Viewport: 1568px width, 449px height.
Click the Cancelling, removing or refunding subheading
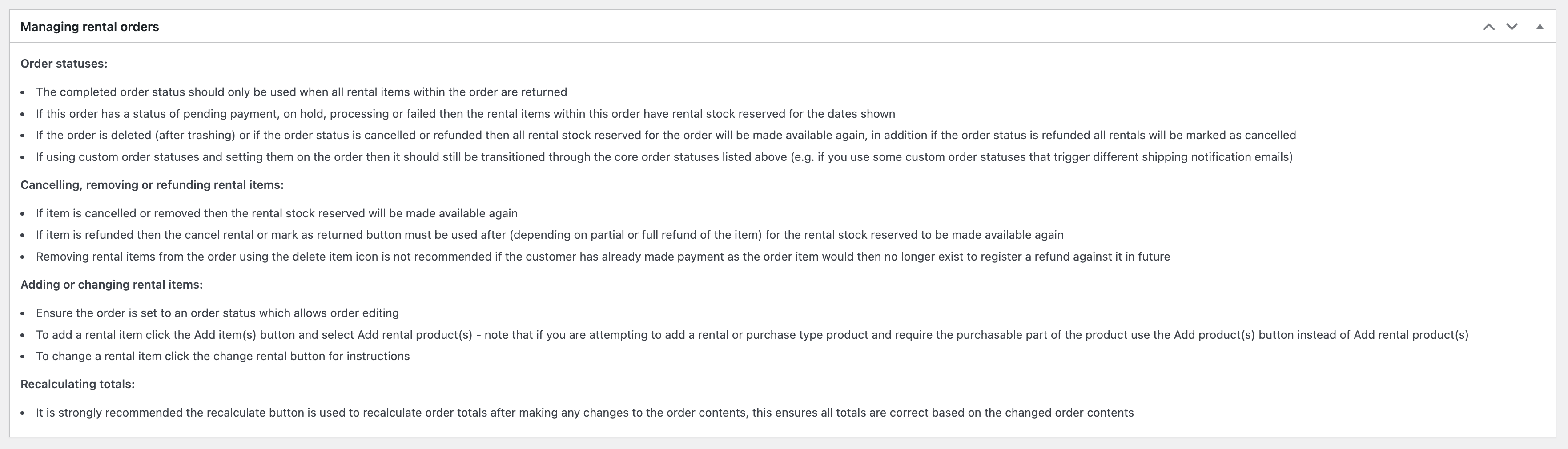tap(152, 185)
